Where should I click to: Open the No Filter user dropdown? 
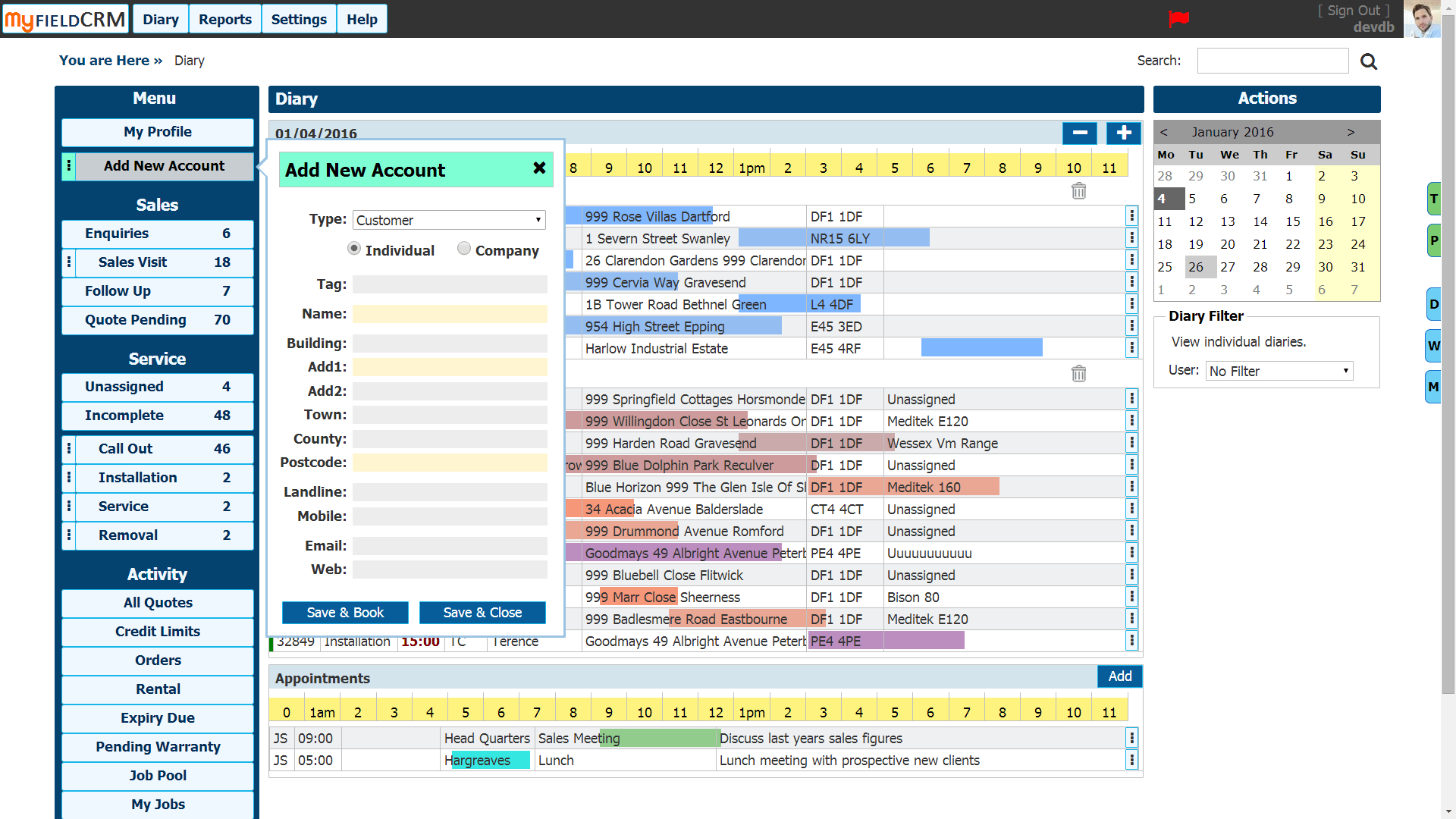pos(1279,371)
